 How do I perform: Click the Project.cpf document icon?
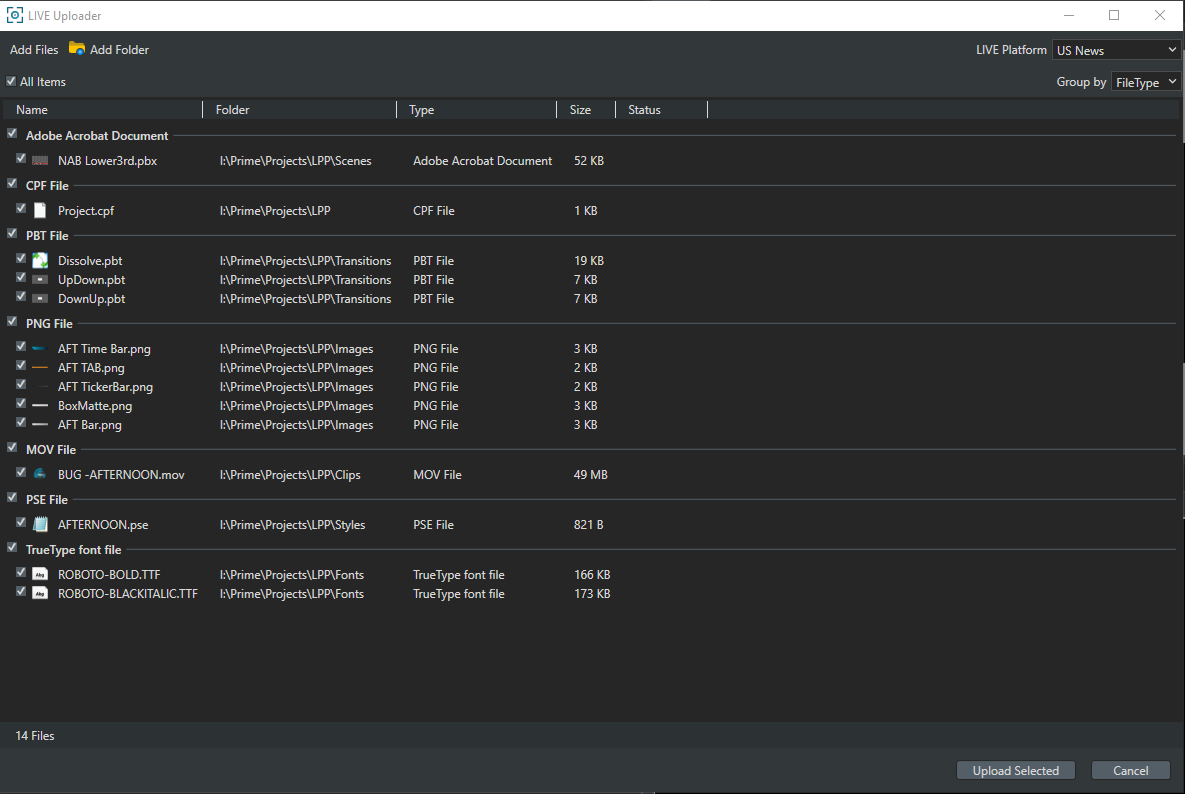tap(40, 211)
